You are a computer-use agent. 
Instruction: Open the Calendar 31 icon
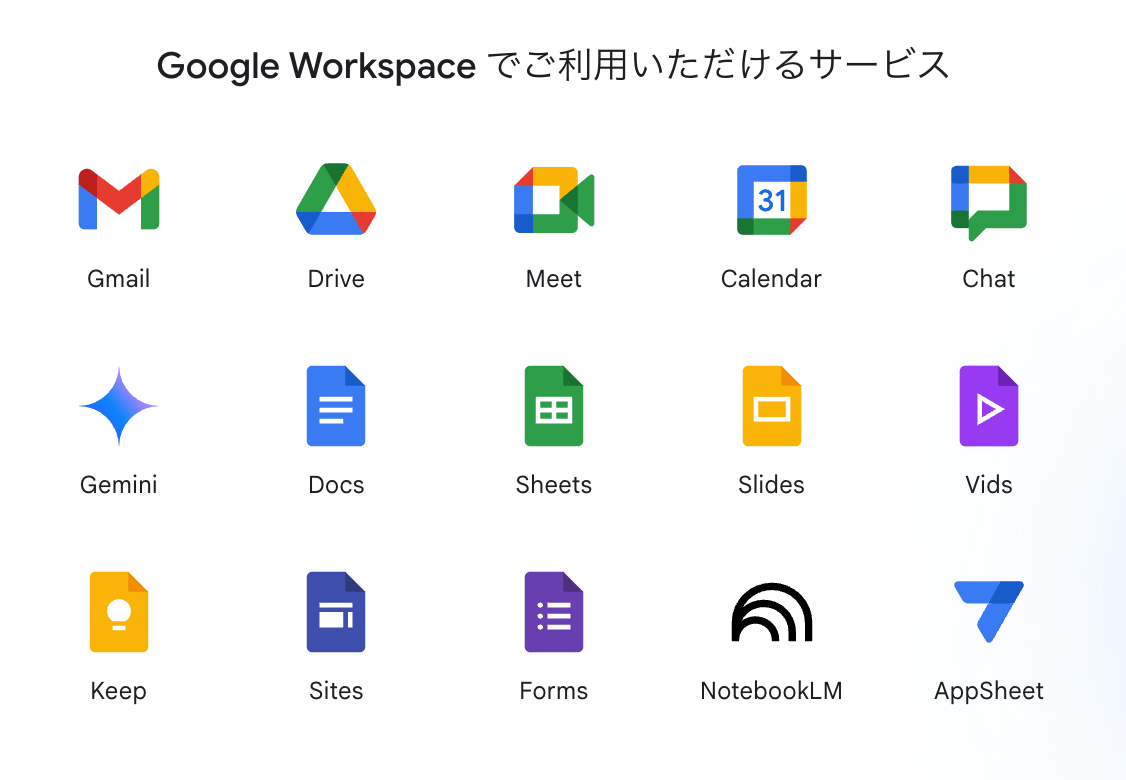pyautogui.click(x=772, y=200)
